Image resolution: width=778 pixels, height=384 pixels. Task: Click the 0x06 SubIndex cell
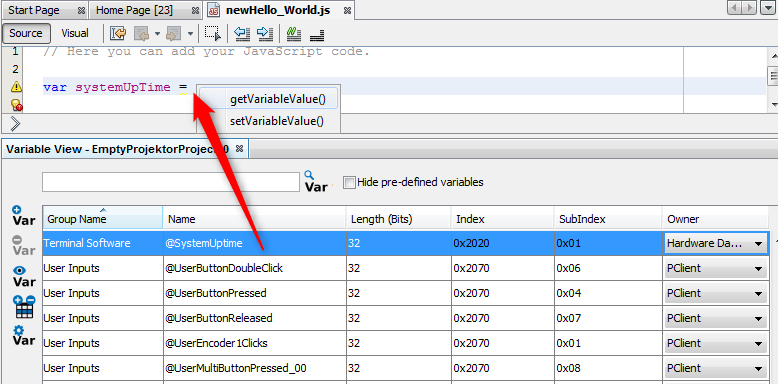(608, 268)
